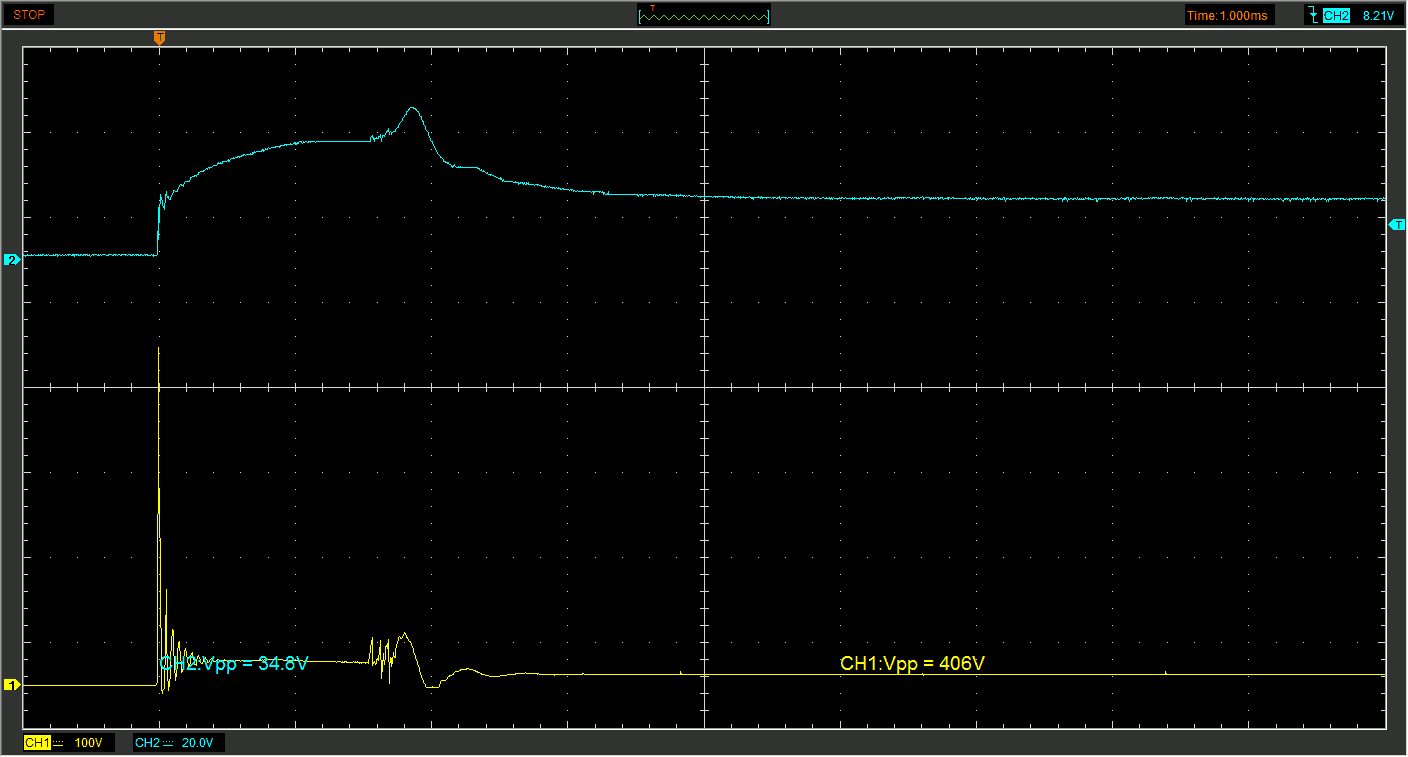Image resolution: width=1408 pixels, height=757 pixels.
Task: Toggle the STOP acquisition indicator
Action: pos(29,15)
